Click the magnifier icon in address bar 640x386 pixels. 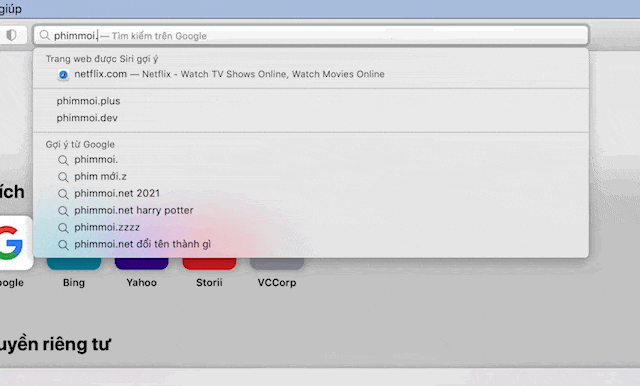[44, 35]
